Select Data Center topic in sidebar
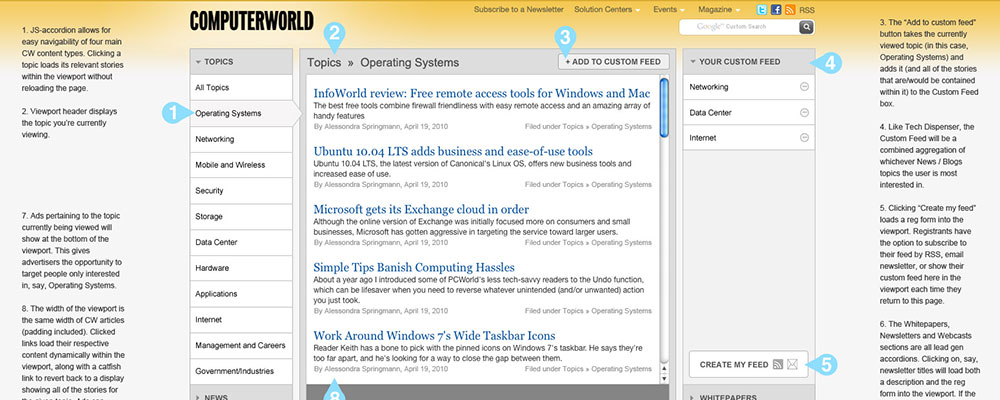Image resolution: width=1000 pixels, height=400 pixels. point(241,242)
